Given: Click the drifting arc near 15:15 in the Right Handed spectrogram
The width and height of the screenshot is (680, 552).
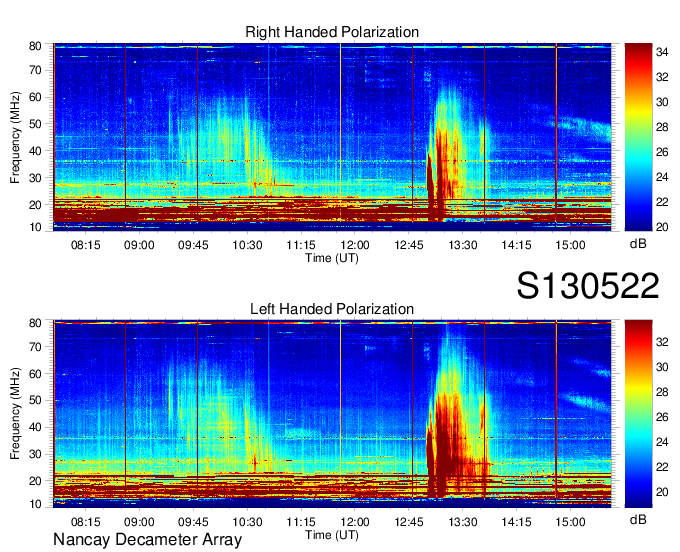Looking at the screenshot, I should point(583,127).
